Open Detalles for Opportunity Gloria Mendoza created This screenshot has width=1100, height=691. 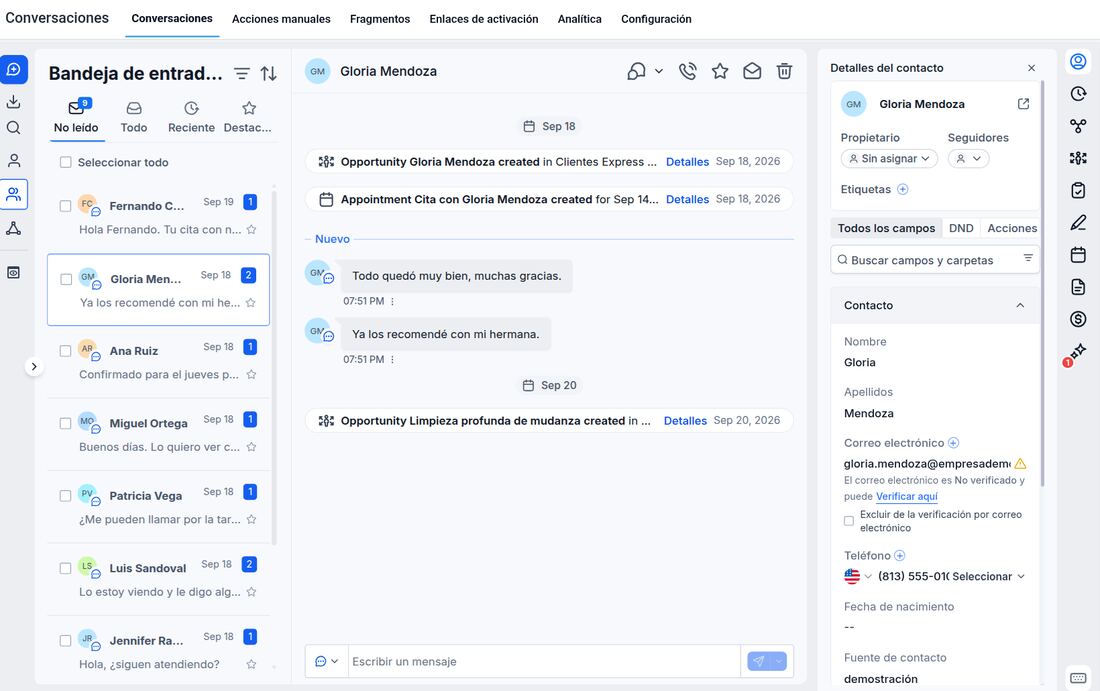(688, 161)
